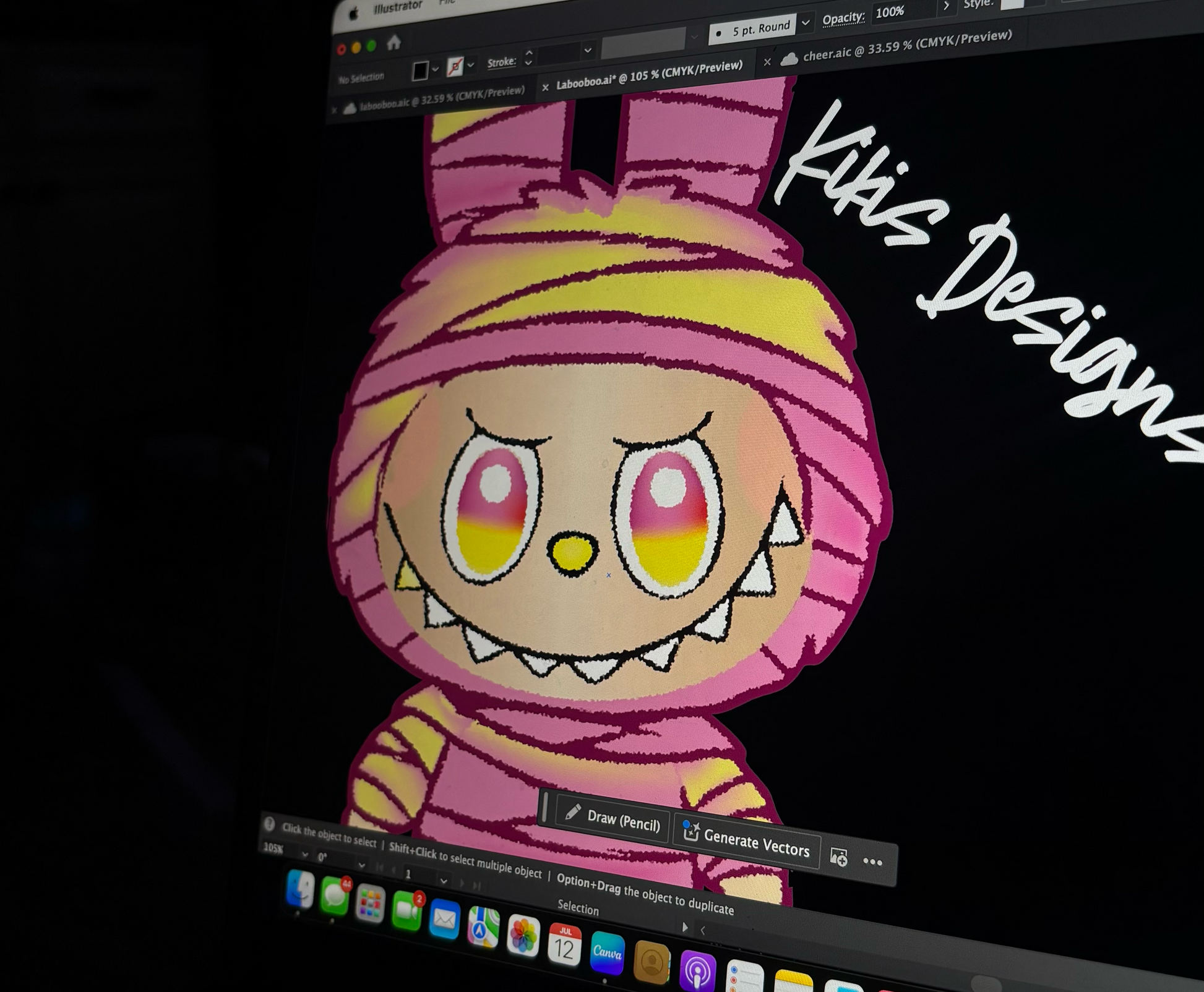
Task: Go to the last artboard
Action: pyautogui.click(x=476, y=886)
